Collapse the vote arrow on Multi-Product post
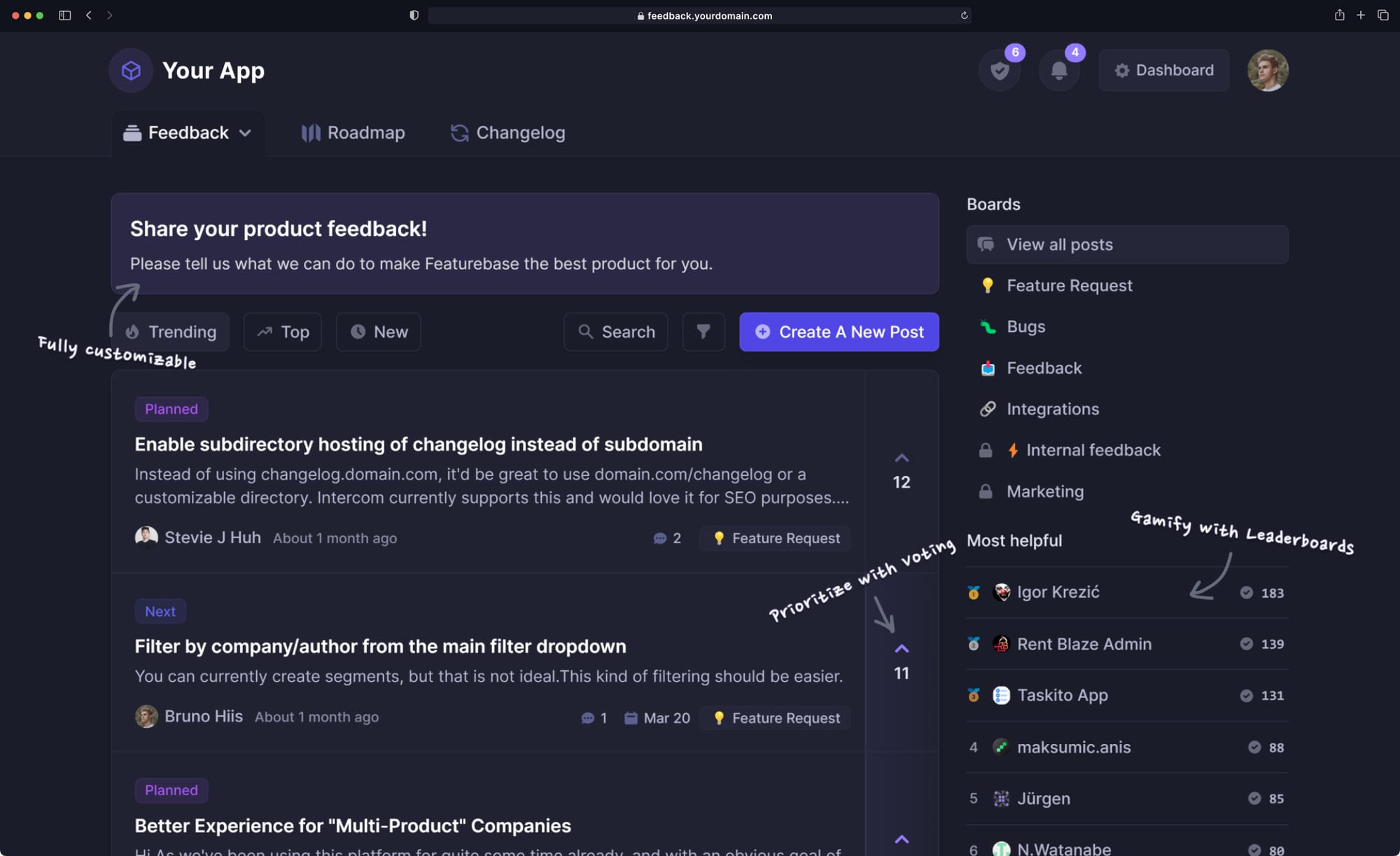 (x=902, y=839)
